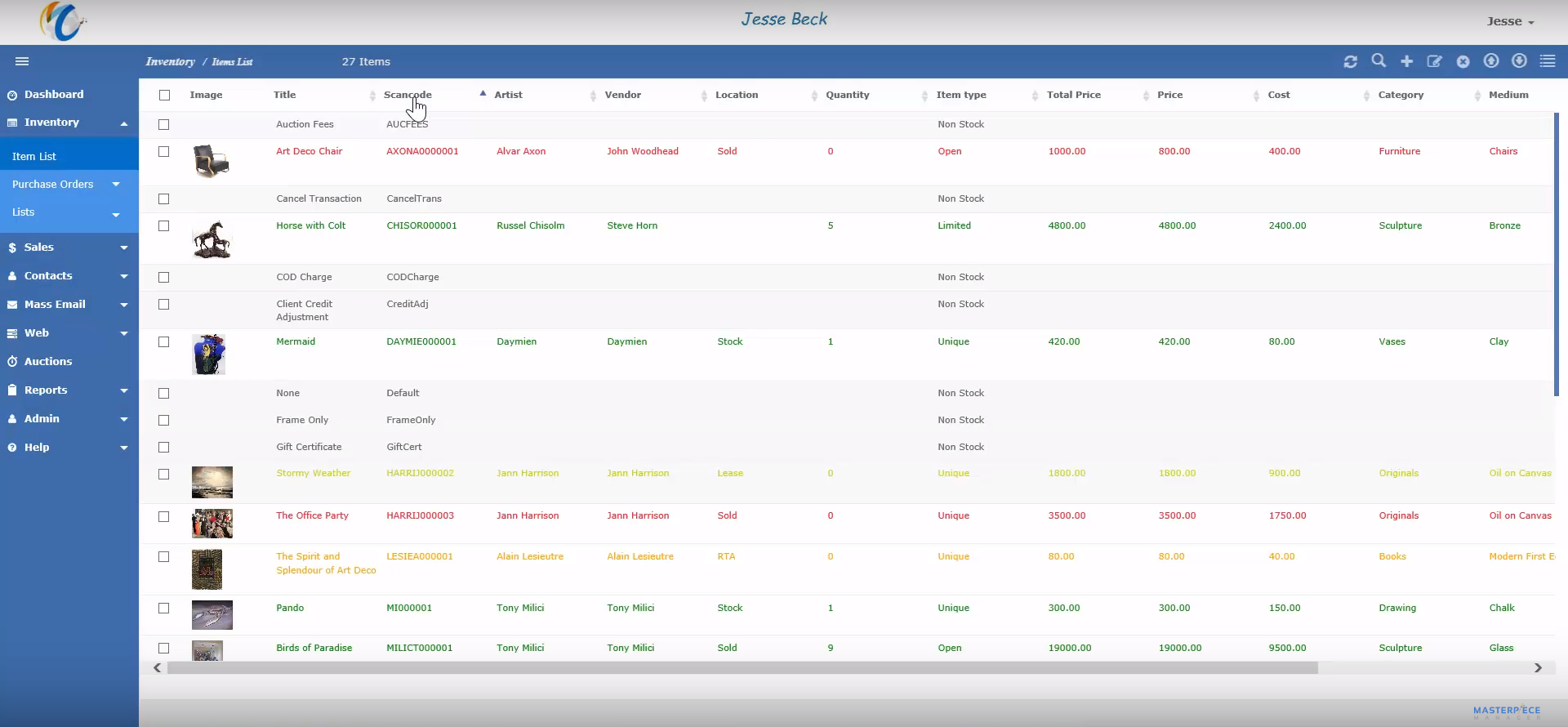Toggle the select-all checkbox in header

click(x=164, y=95)
